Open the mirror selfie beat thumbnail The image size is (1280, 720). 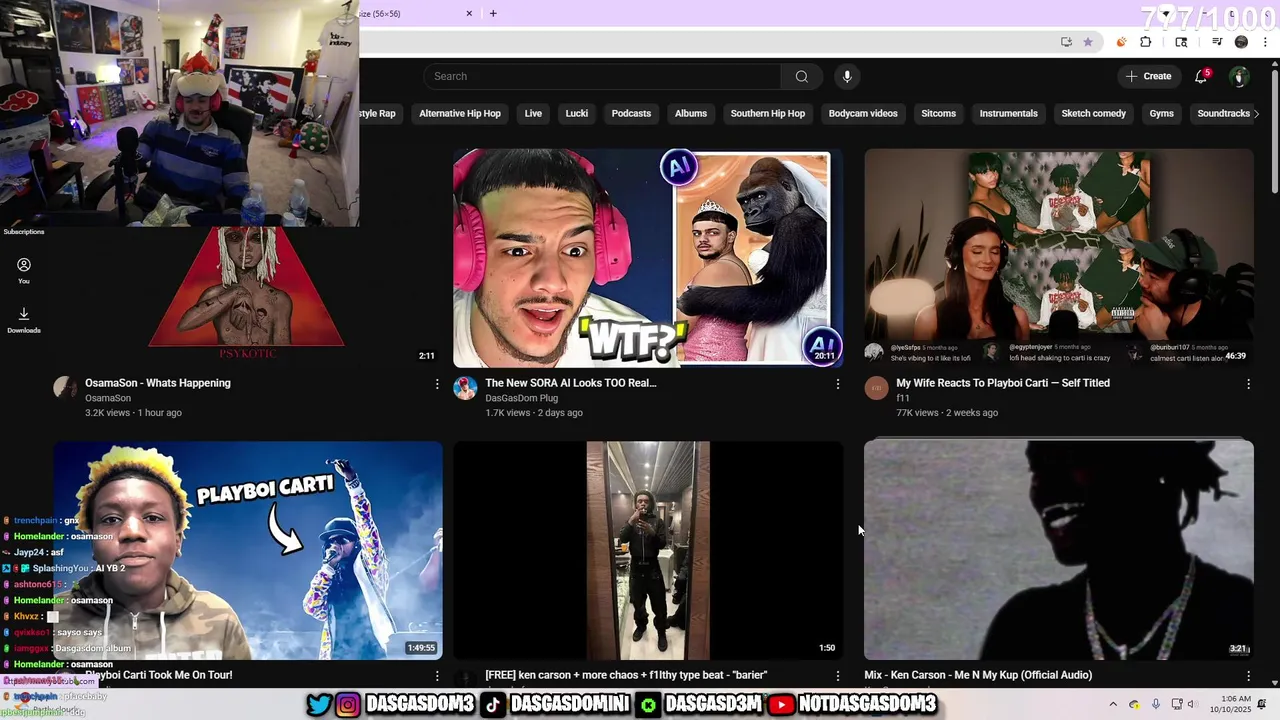click(x=648, y=550)
